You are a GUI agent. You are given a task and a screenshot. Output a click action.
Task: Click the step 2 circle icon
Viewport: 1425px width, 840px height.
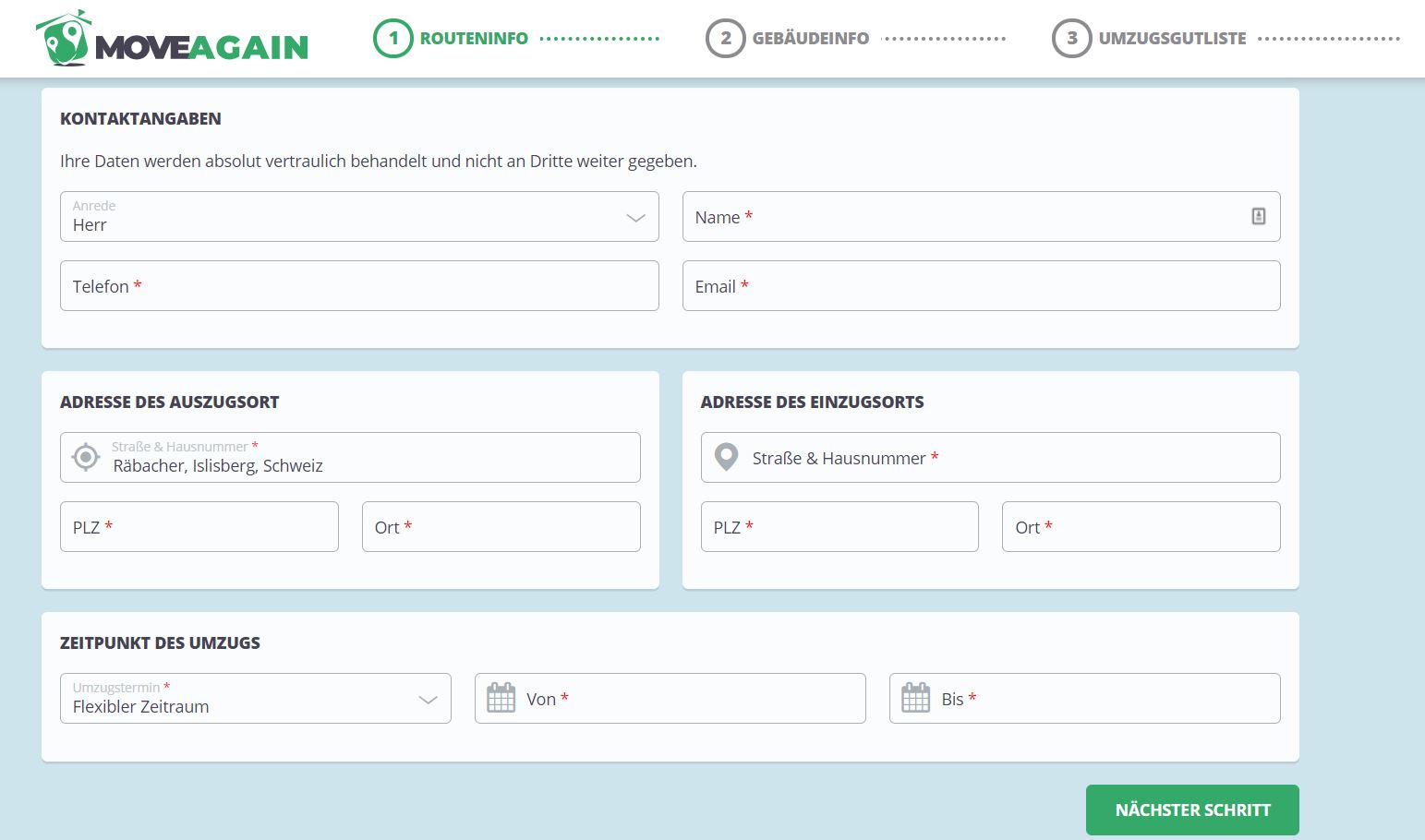[726, 38]
